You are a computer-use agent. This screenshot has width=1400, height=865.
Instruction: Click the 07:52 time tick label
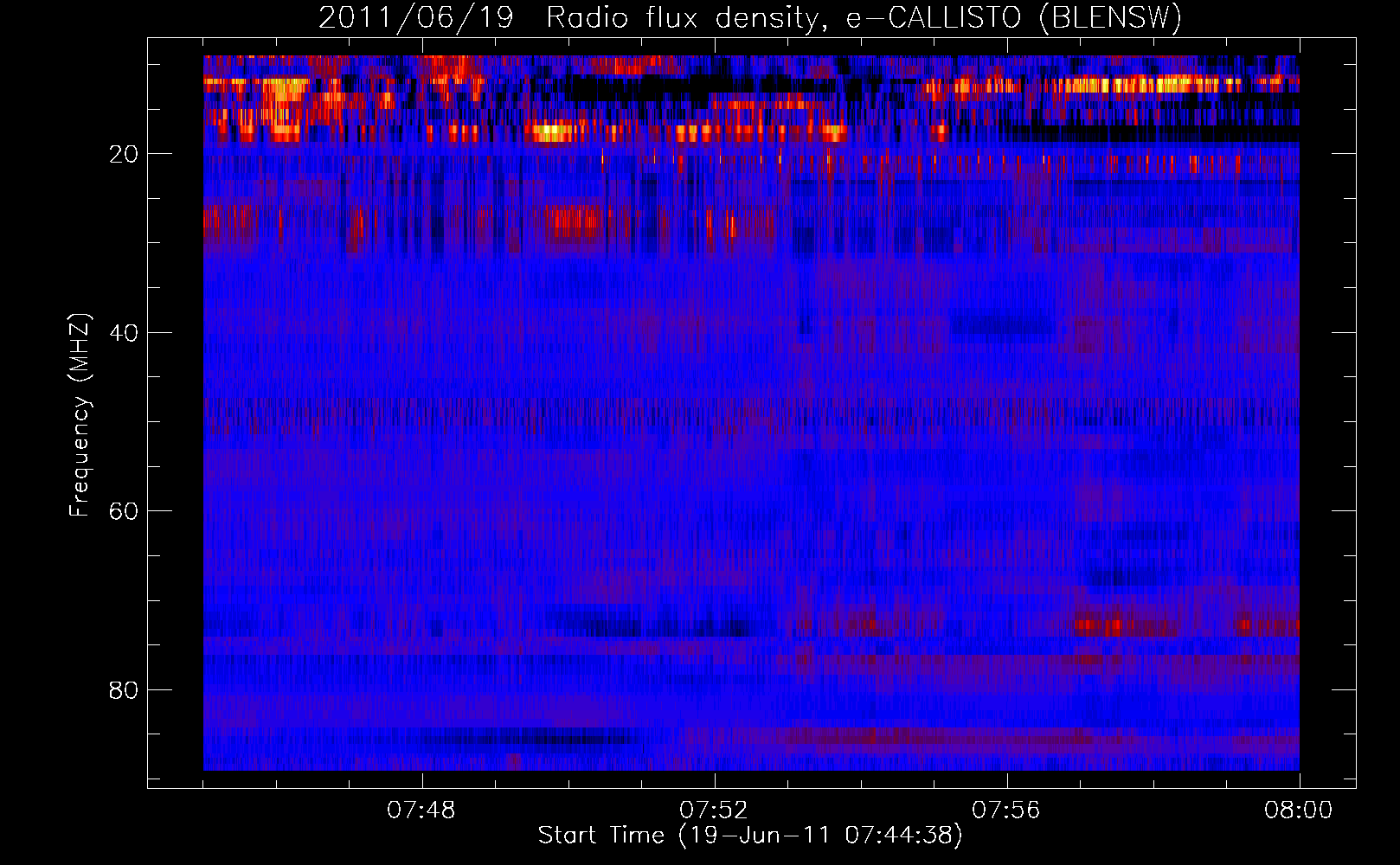714,811
